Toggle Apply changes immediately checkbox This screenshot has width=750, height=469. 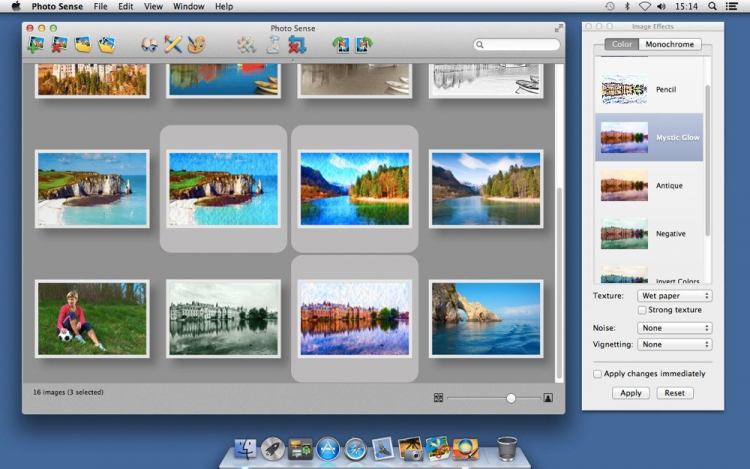point(598,374)
